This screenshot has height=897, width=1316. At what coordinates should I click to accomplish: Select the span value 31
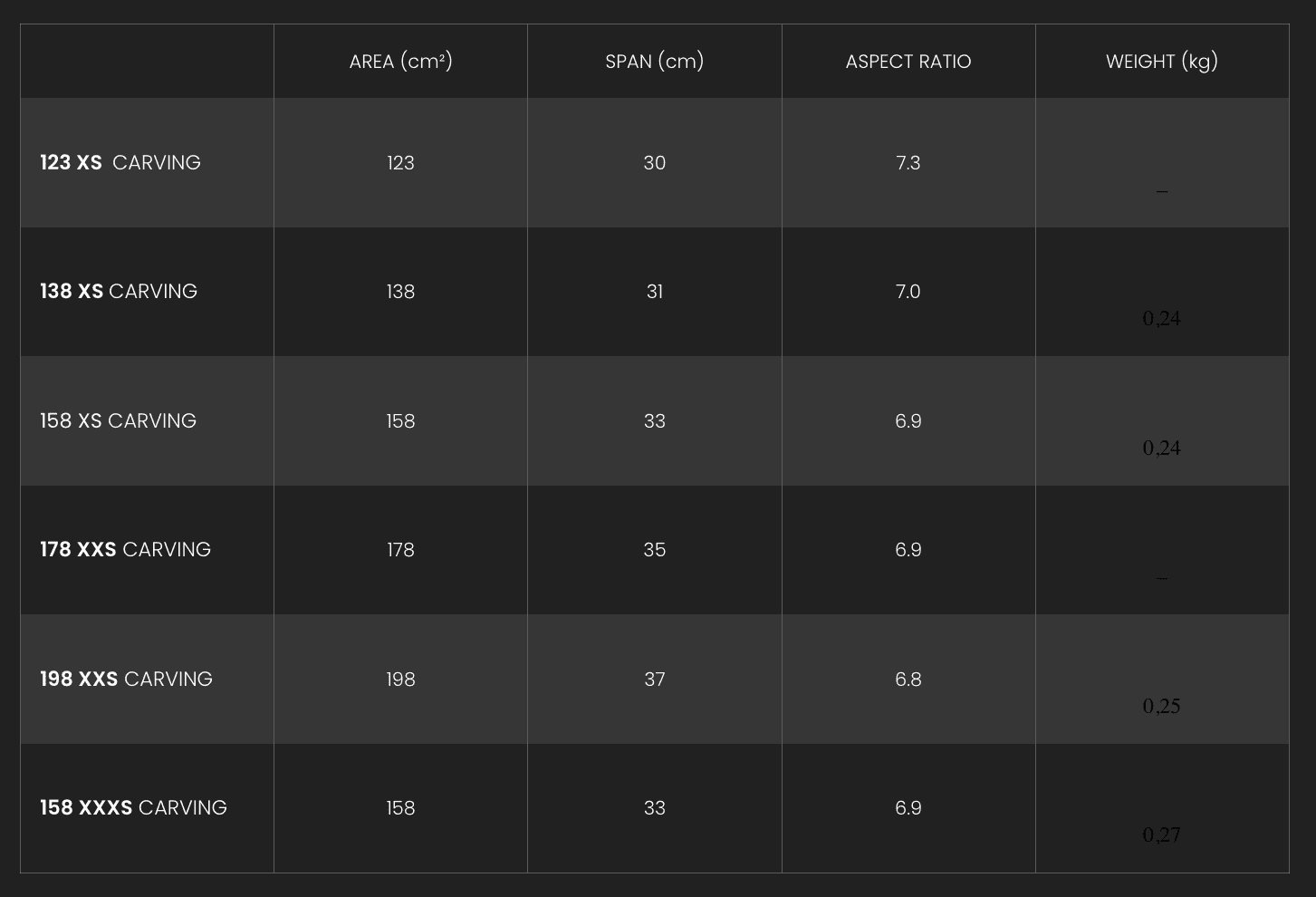pyautogui.click(x=654, y=292)
